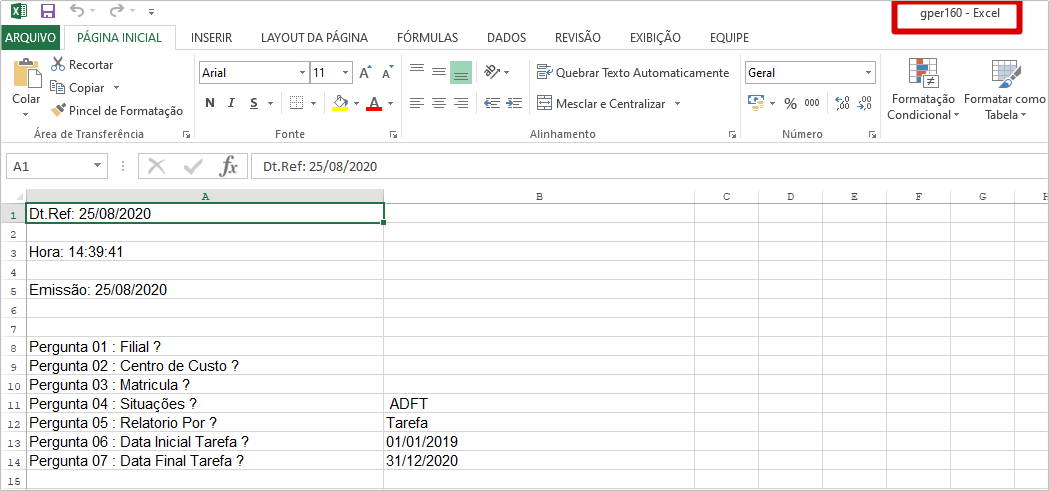Open the Alinhamento group dialog launcher
This screenshot has height=491, width=1049.
pos(733,134)
